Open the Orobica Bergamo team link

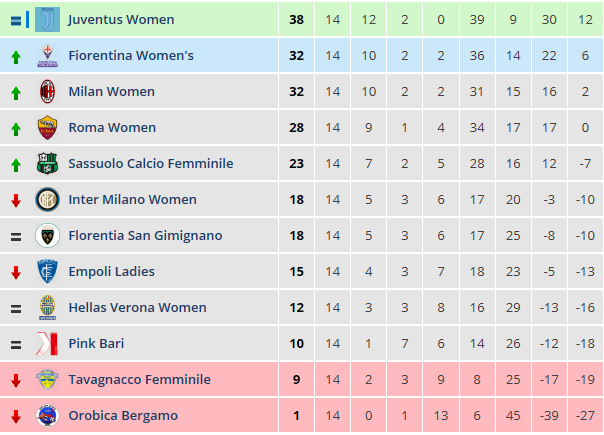[123, 416]
